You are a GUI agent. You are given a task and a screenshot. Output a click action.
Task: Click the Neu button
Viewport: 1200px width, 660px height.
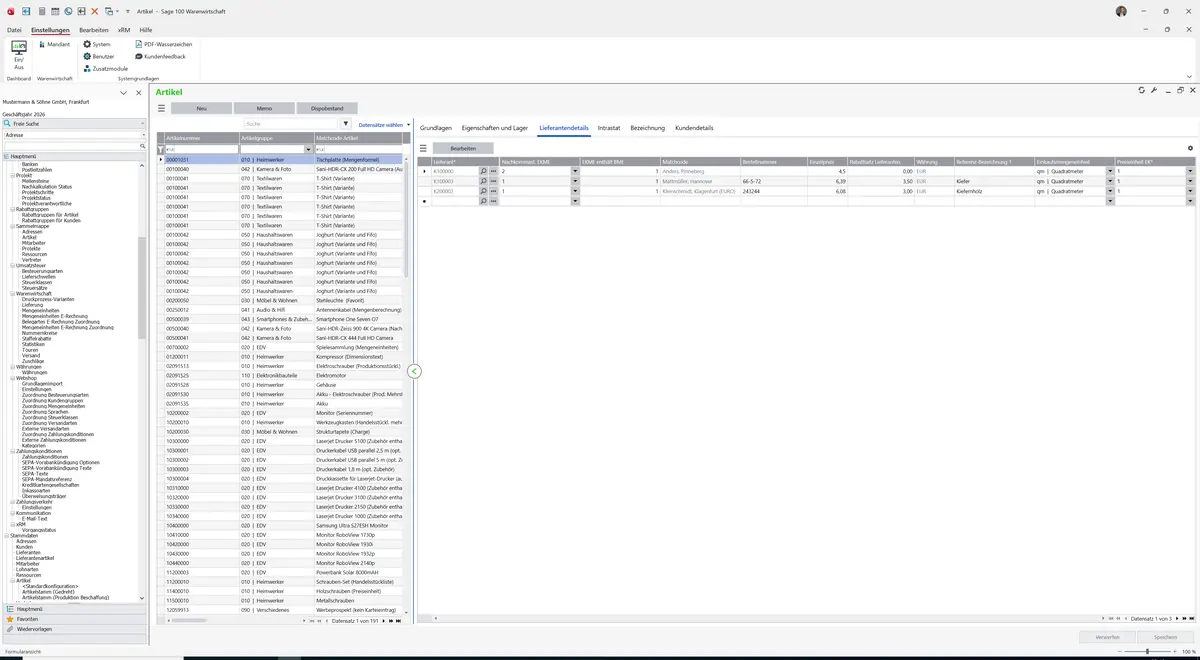click(x=201, y=108)
